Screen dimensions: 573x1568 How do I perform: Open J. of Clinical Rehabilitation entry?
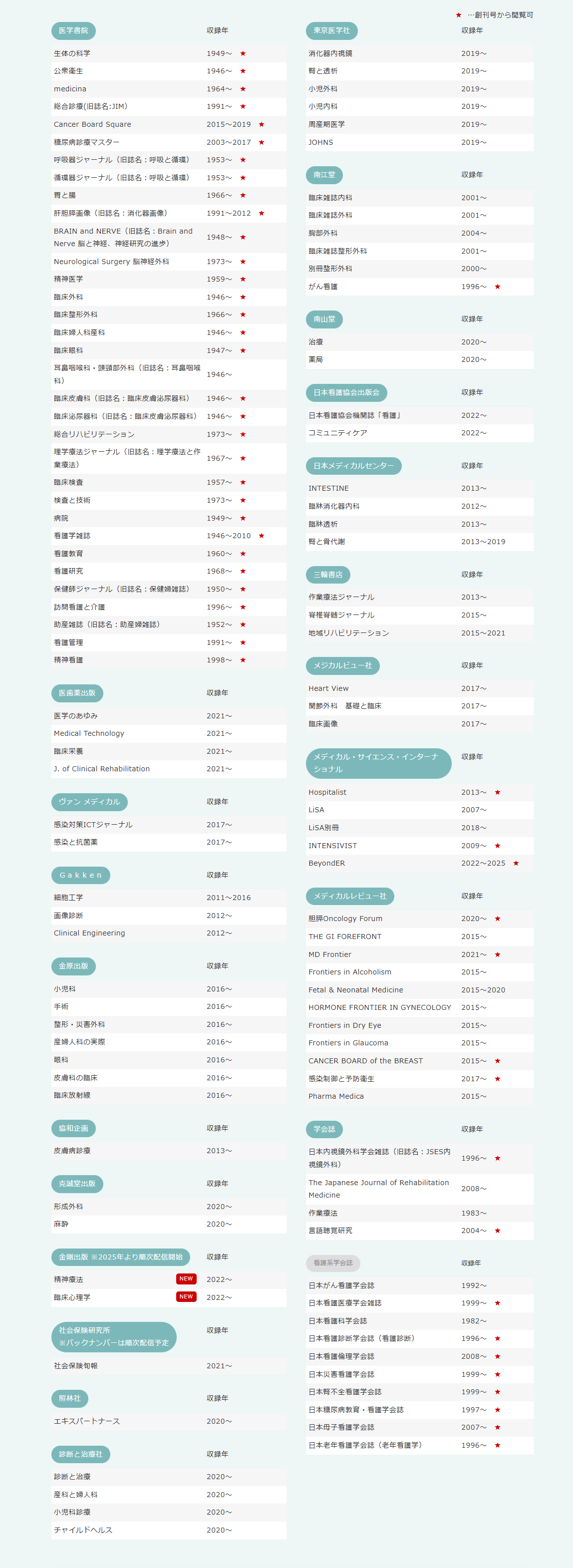102,769
